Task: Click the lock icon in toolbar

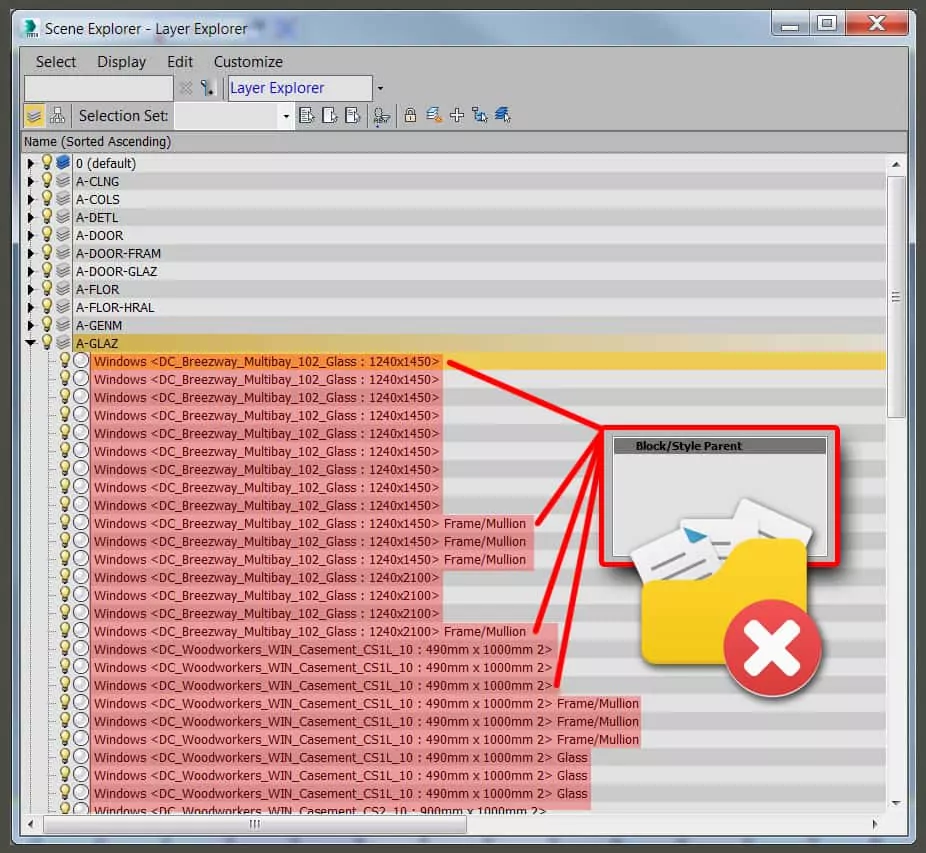Action: [x=410, y=116]
